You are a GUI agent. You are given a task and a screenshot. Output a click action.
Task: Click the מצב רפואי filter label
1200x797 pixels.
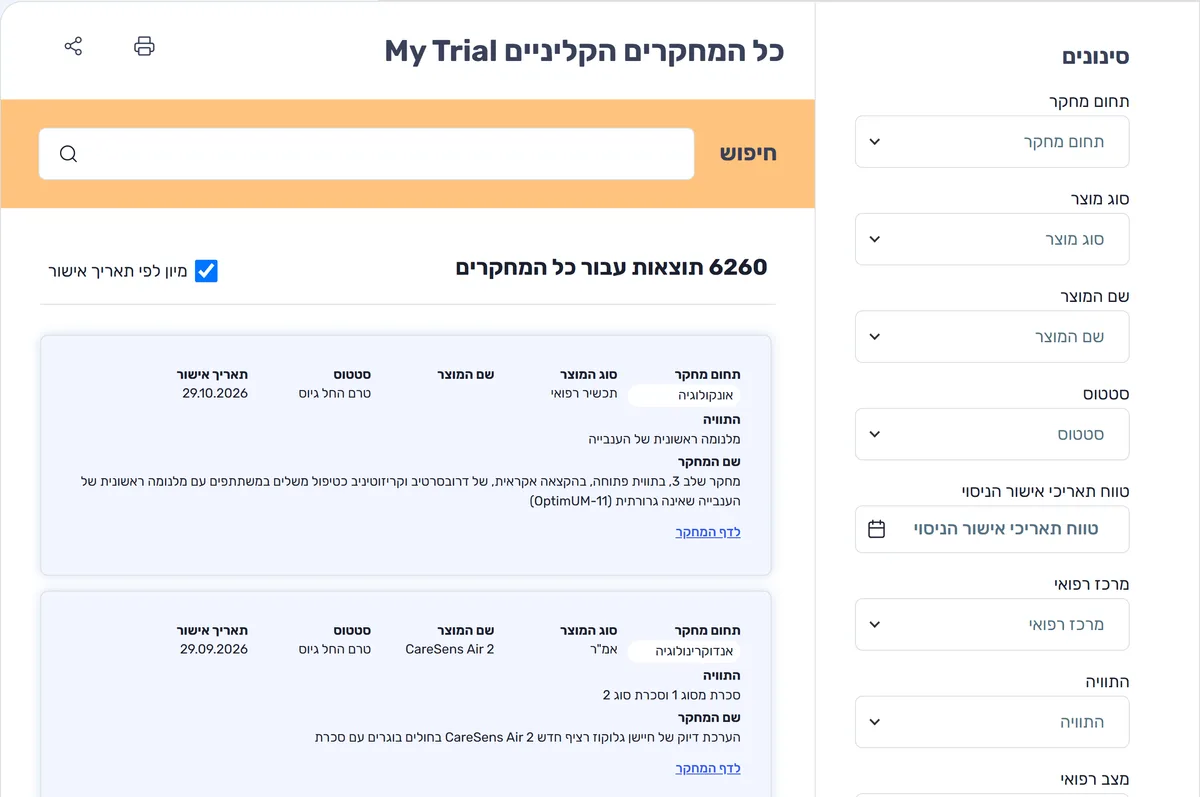1095,779
